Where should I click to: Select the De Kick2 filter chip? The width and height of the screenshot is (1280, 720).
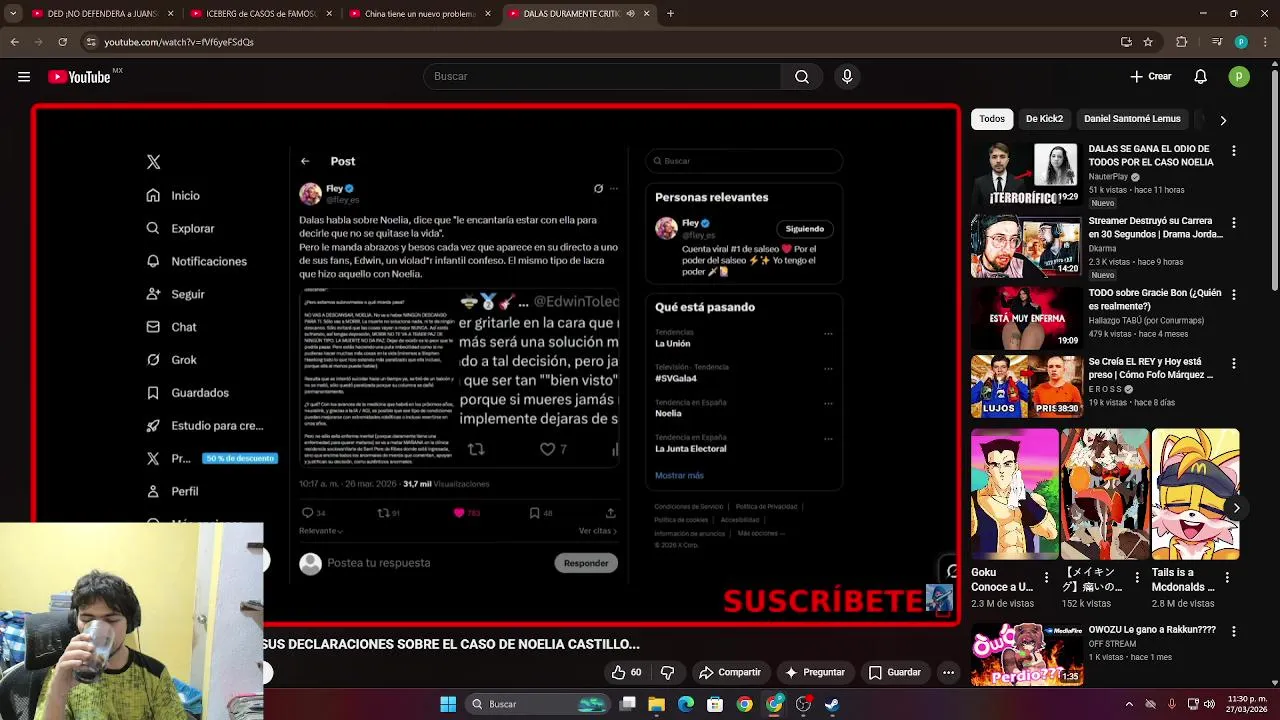pyautogui.click(x=1044, y=119)
